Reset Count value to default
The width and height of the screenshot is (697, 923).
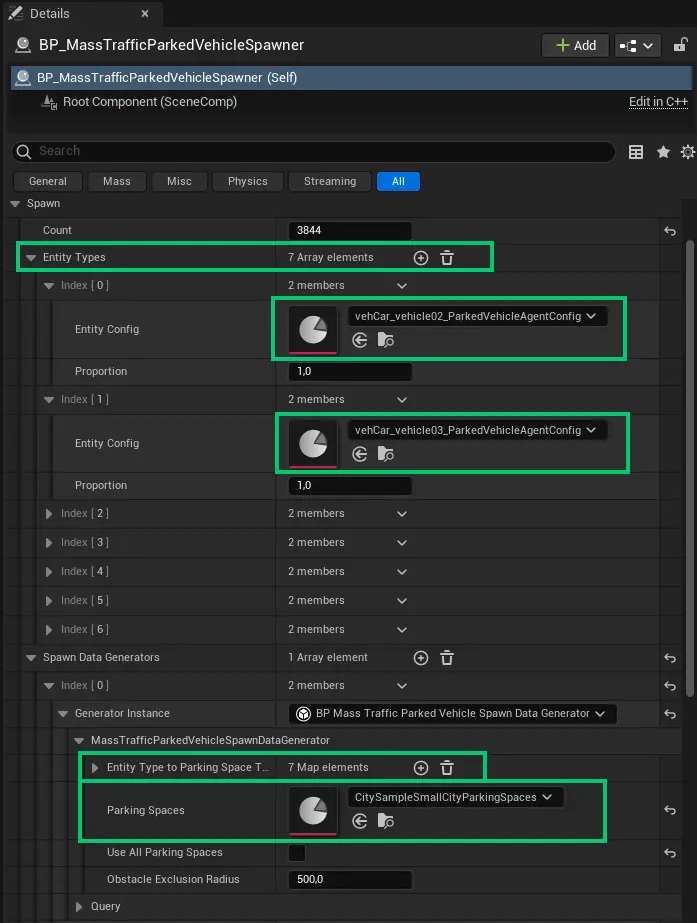[670, 231]
